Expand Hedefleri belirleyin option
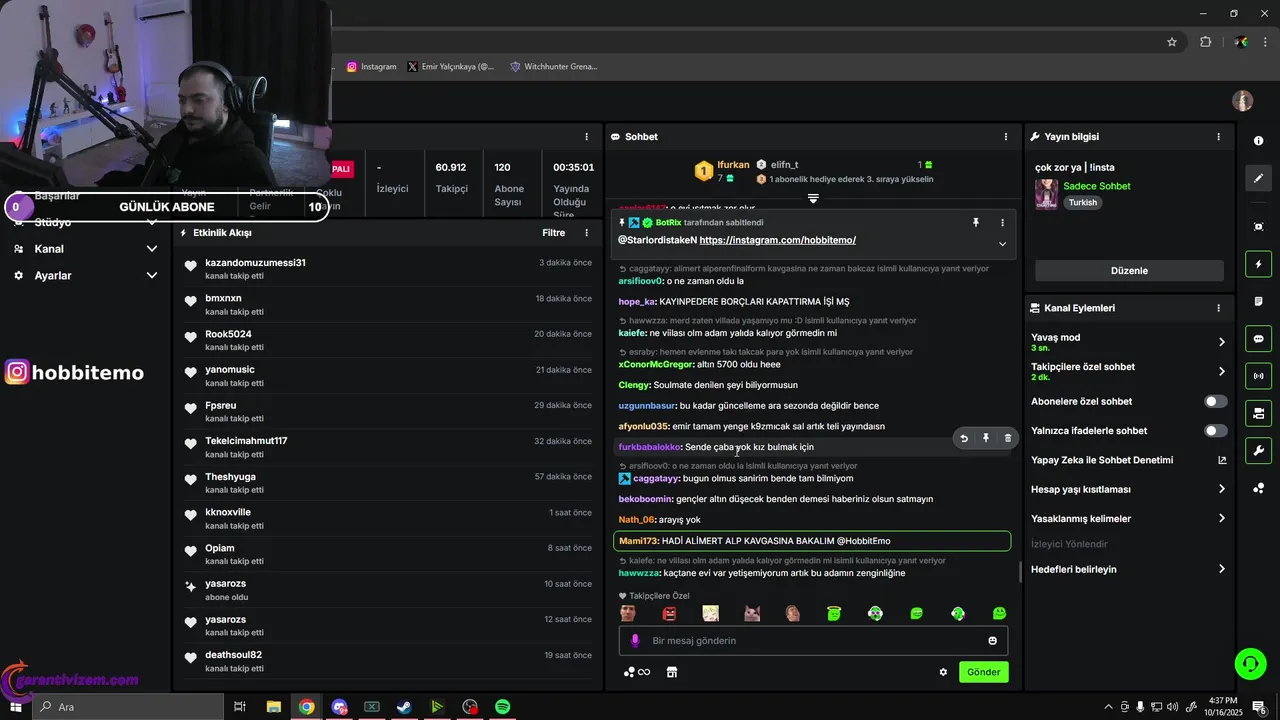1280x720 pixels. pos(1221,569)
